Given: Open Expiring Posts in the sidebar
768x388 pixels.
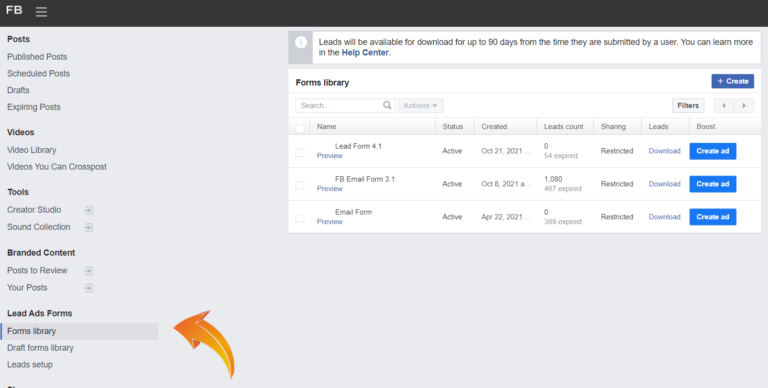Looking at the screenshot, I should (x=34, y=107).
